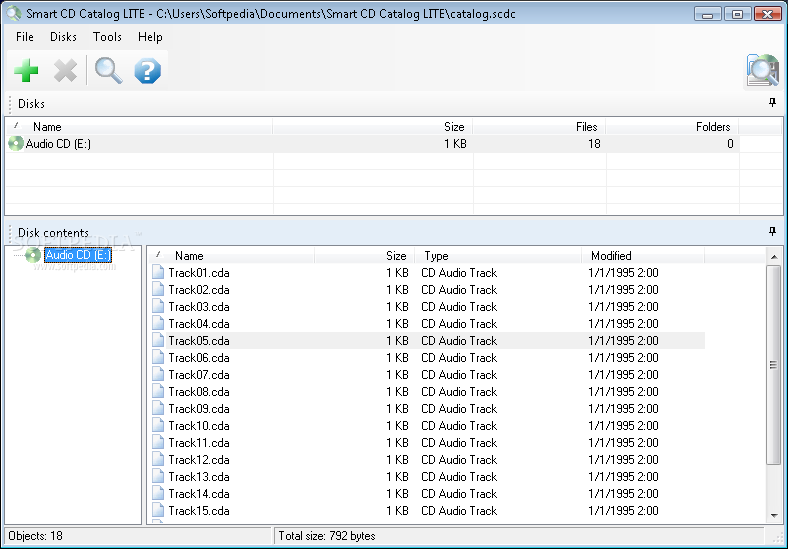The image size is (788, 549).
Task: Click file icon beside Track11.cda
Action: tap(158, 443)
